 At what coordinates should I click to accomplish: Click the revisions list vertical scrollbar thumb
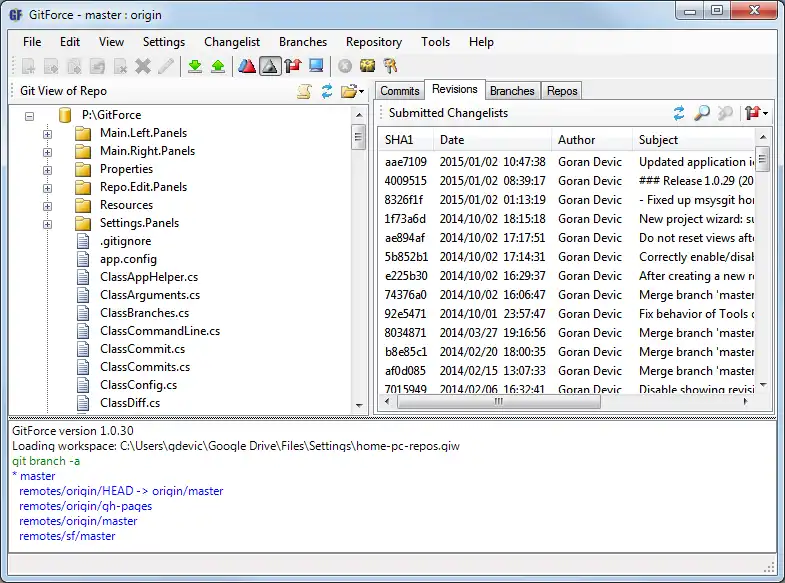[x=762, y=159]
